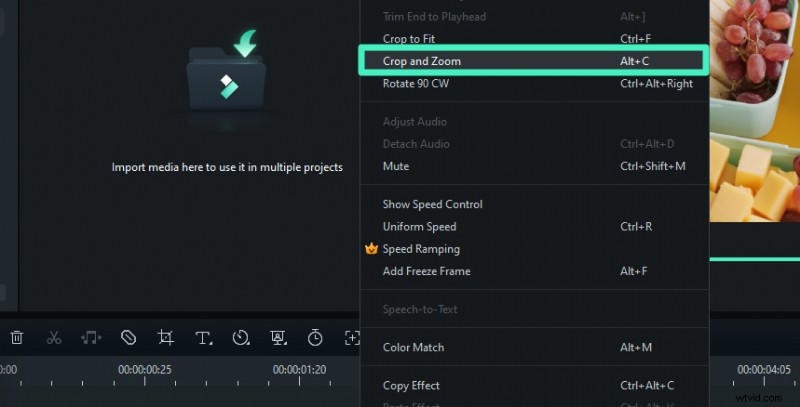Select Crop to Fit menu entry
The image size is (800, 407).
click(x=408, y=39)
